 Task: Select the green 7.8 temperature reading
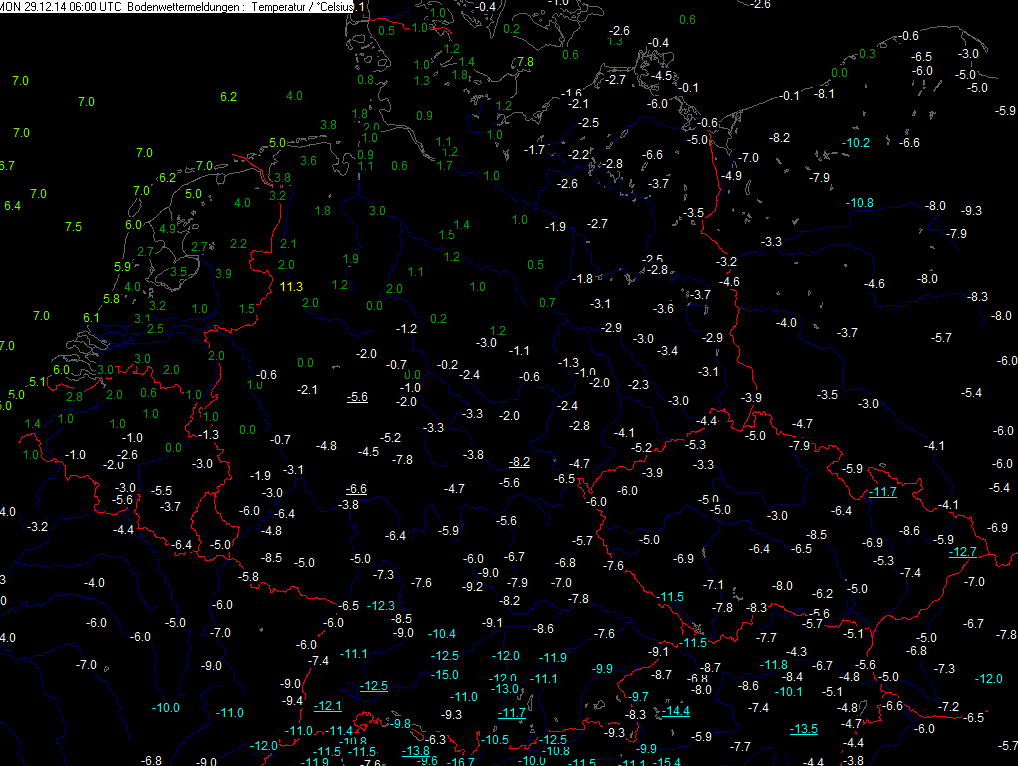[x=524, y=62]
